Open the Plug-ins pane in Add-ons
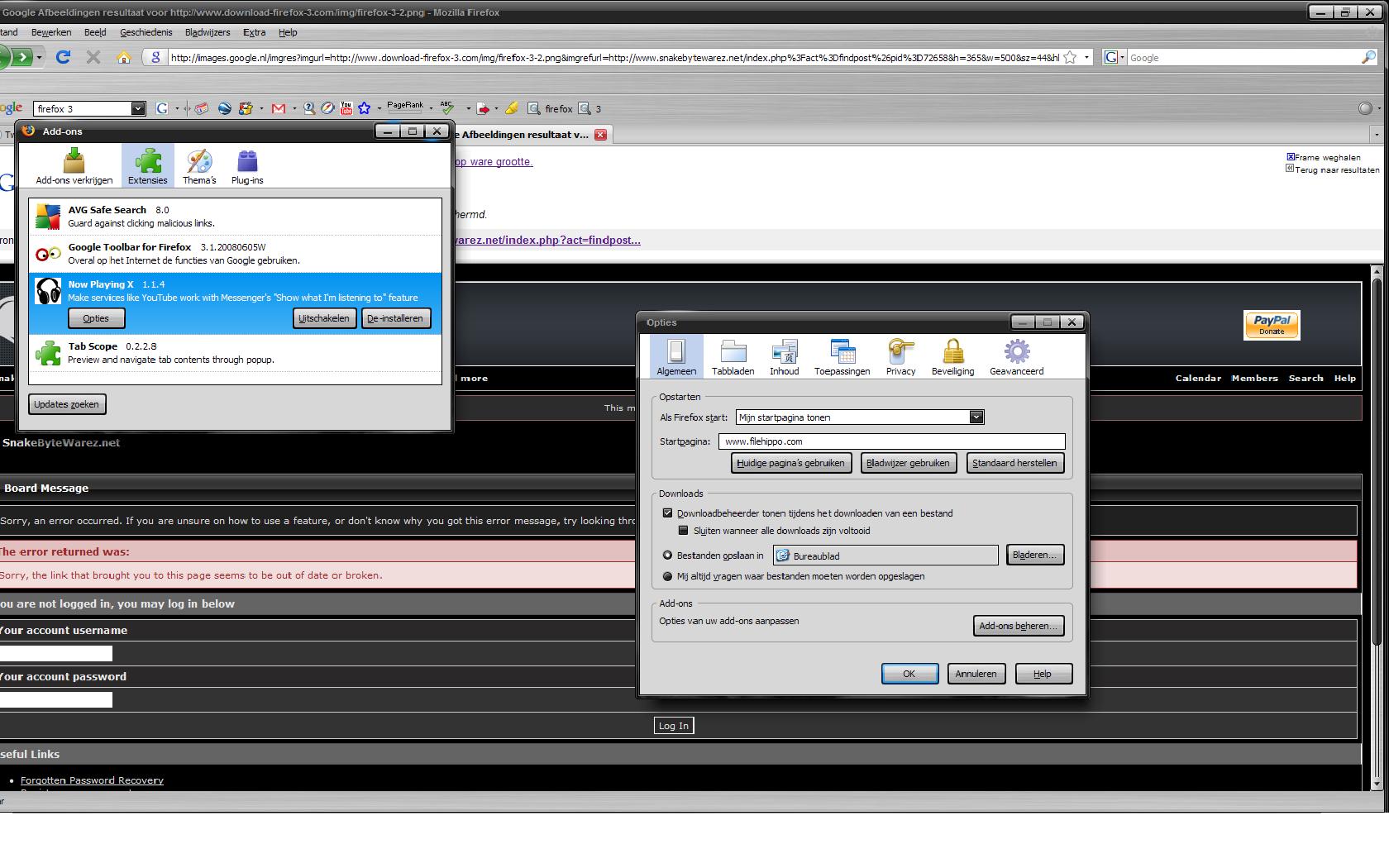Image resolution: width=1389 pixels, height=868 pixels. [247, 165]
